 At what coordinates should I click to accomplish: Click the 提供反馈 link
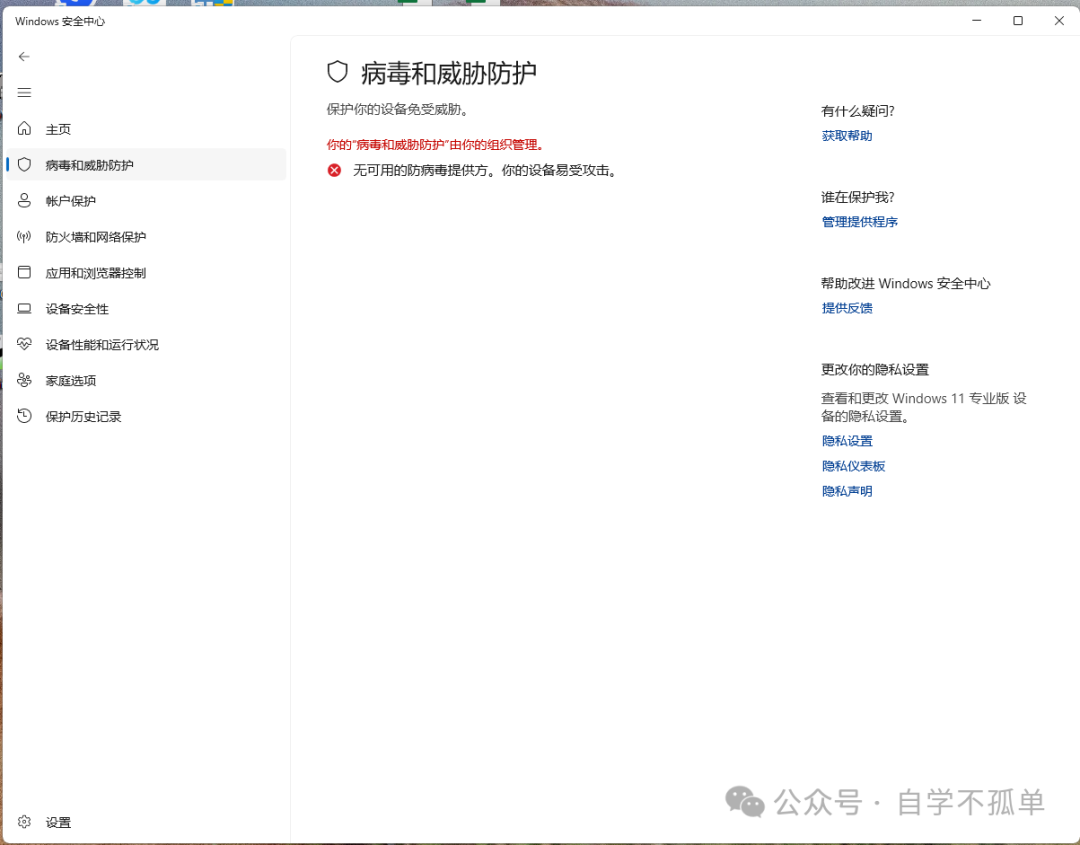pos(847,308)
